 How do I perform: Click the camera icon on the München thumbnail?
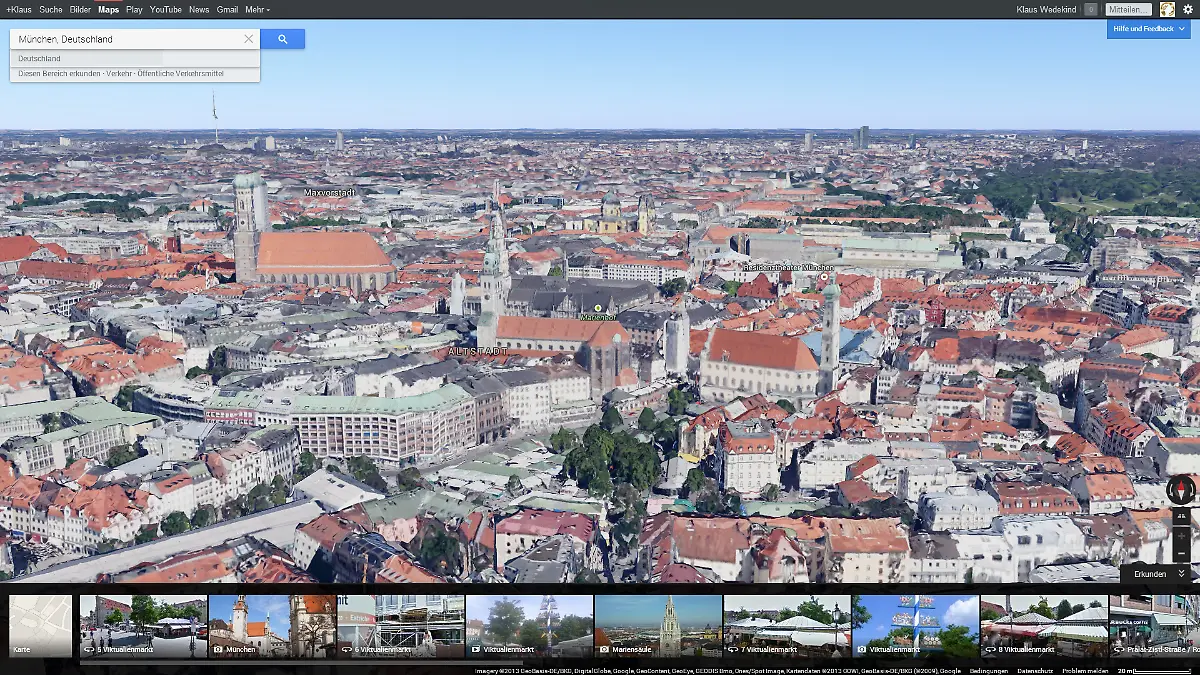(218, 649)
